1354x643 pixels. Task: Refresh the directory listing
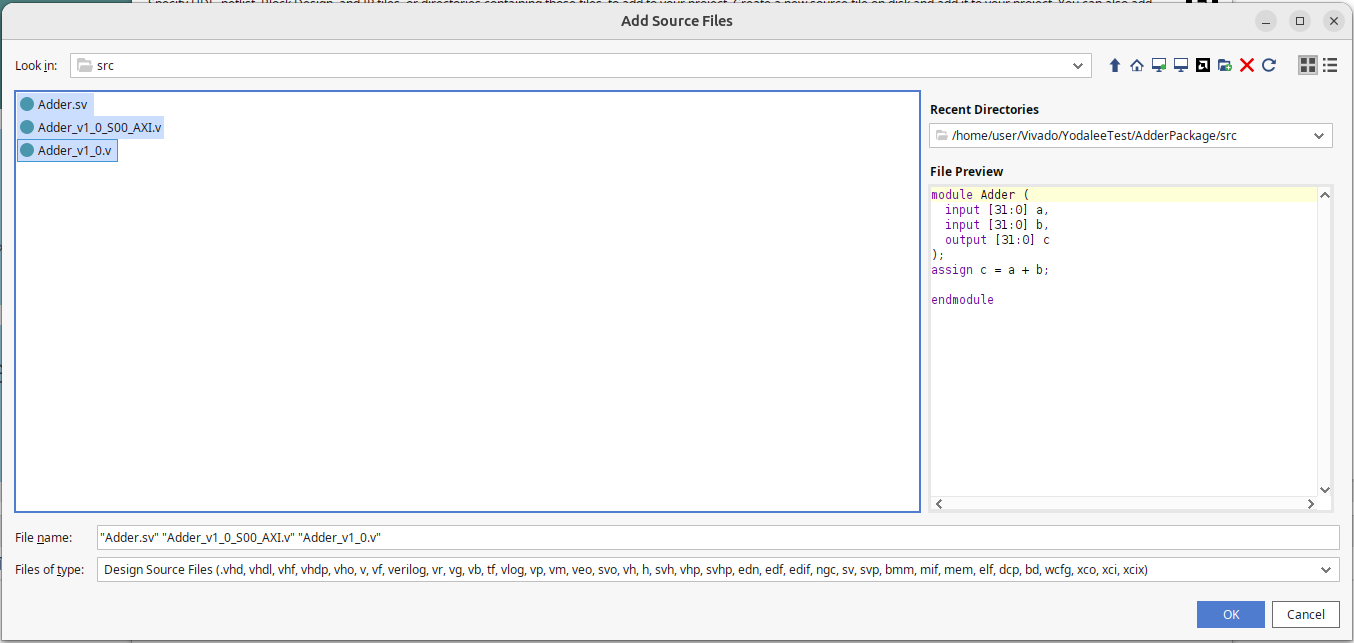pos(1269,65)
